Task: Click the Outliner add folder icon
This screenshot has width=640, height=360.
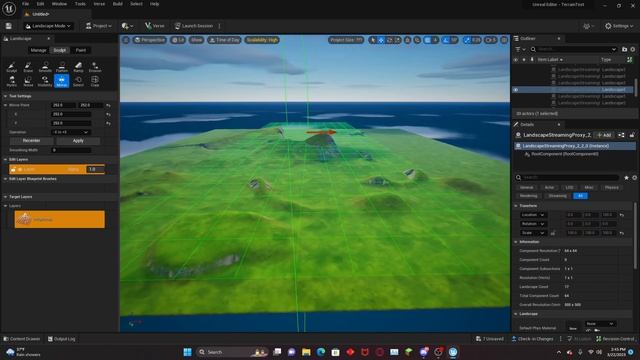Action: click(x=624, y=49)
